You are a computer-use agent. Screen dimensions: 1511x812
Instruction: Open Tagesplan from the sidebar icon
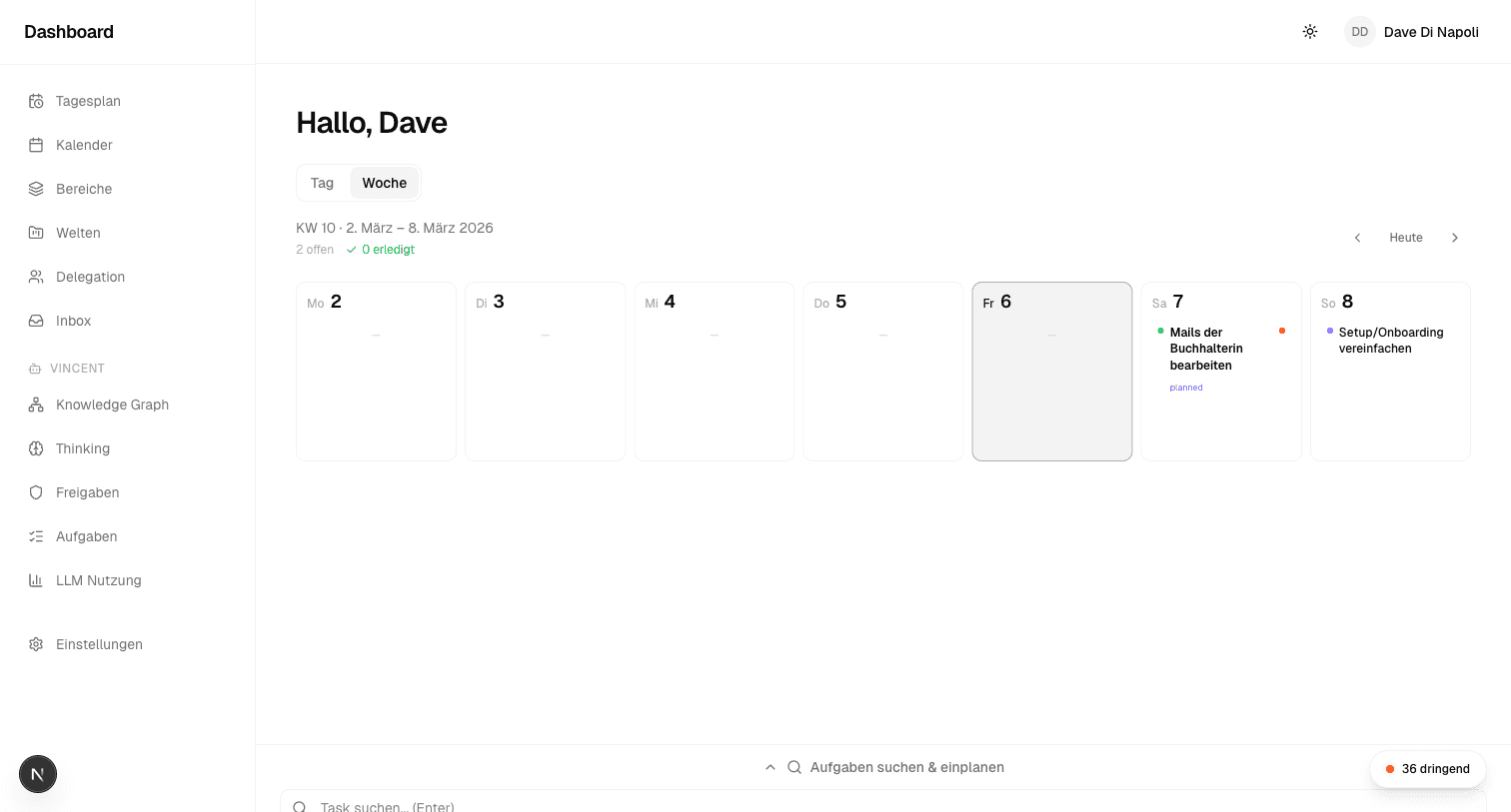(x=36, y=101)
